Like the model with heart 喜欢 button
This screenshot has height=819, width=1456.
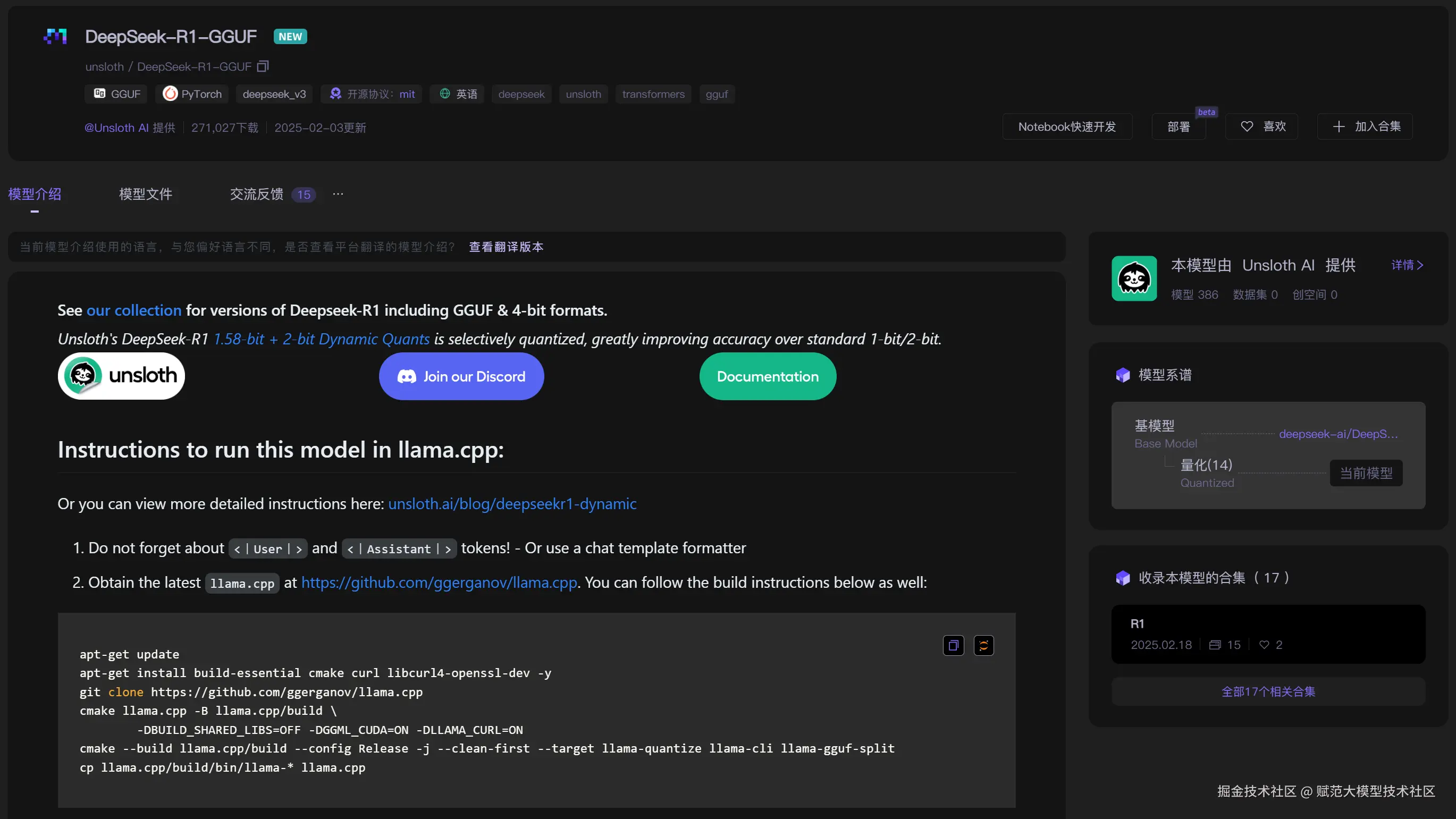(x=1261, y=126)
